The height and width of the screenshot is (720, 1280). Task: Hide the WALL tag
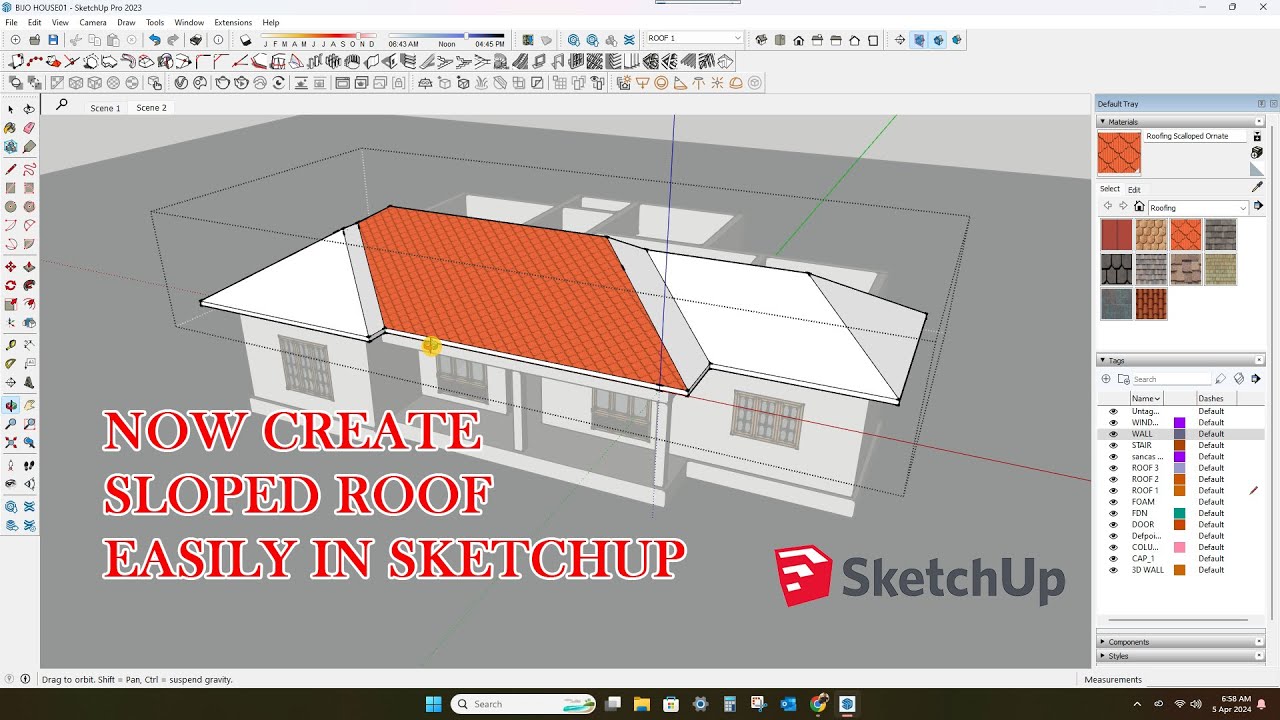pos(1112,434)
